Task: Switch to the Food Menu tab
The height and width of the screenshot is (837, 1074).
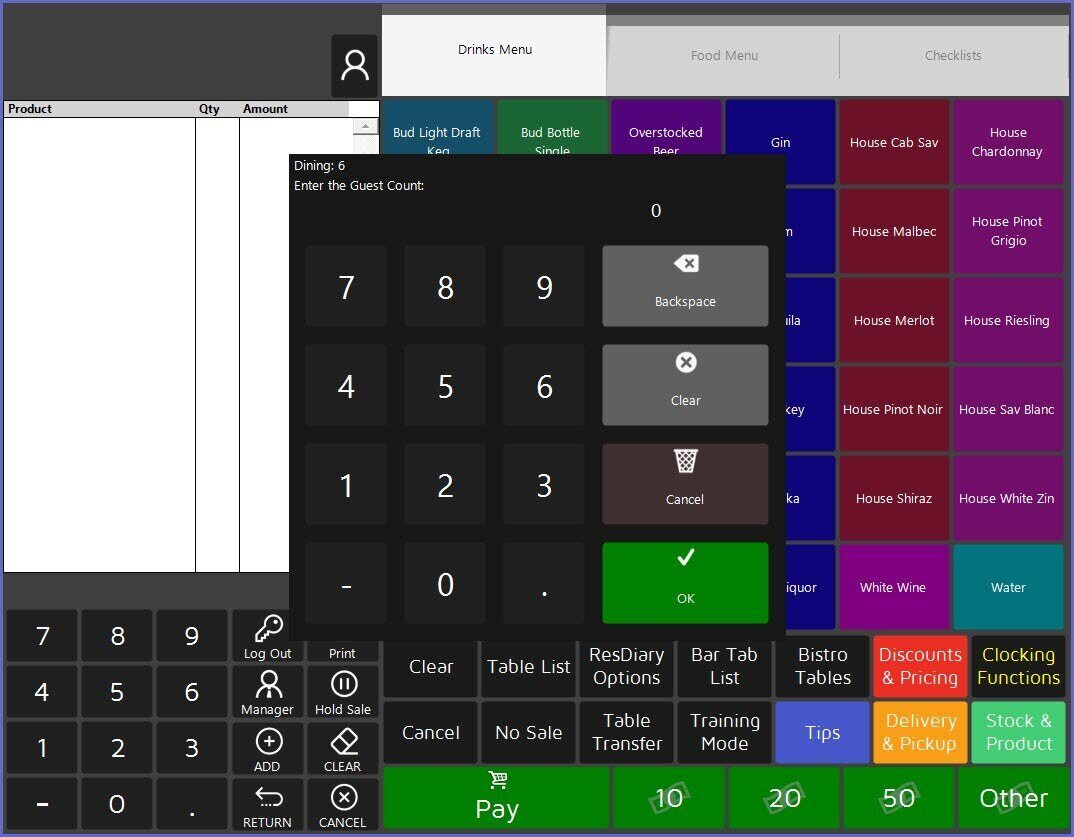Action: (x=724, y=56)
